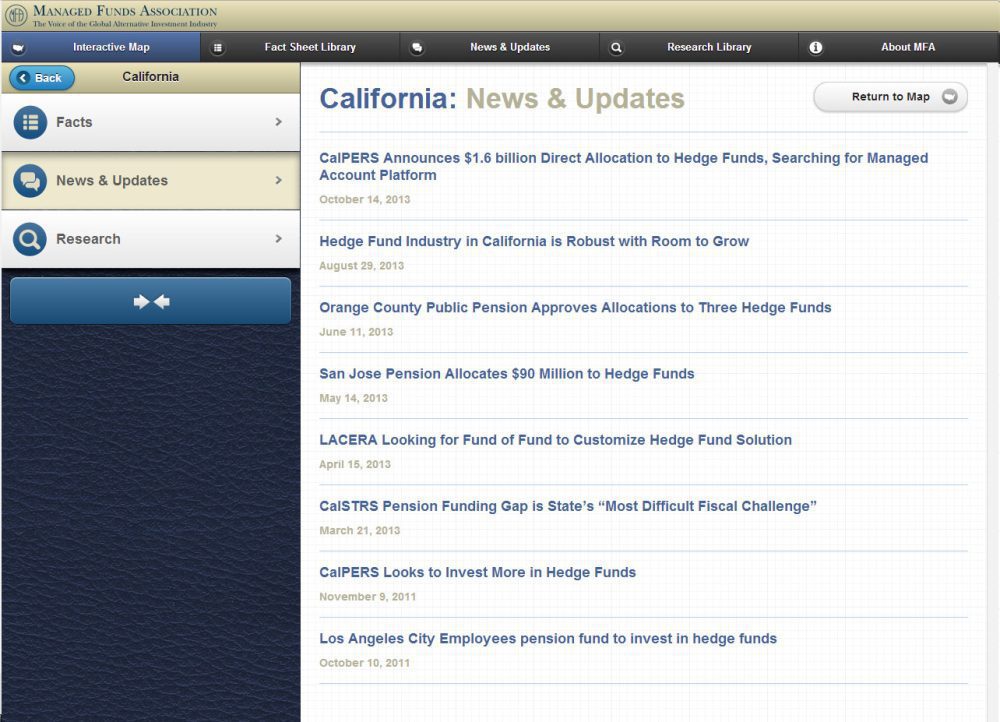The height and width of the screenshot is (722, 1000).
Task: Click the June 11, 2013 date
Action: [x=356, y=332]
